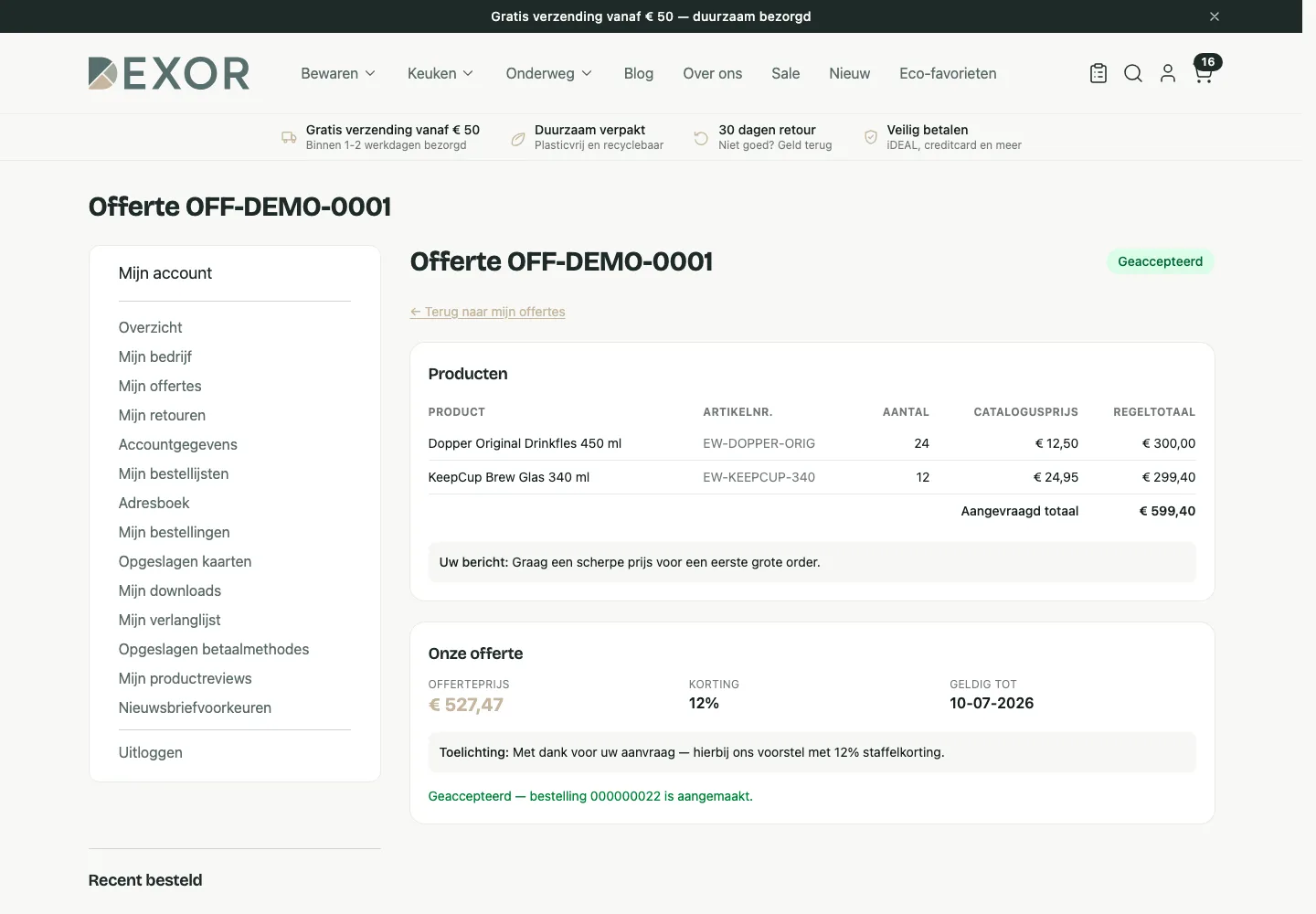The height and width of the screenshot is (914, 1316).
Task: Click line total € 299,40
Action: pyautogui.click(x=1169, y=477)
